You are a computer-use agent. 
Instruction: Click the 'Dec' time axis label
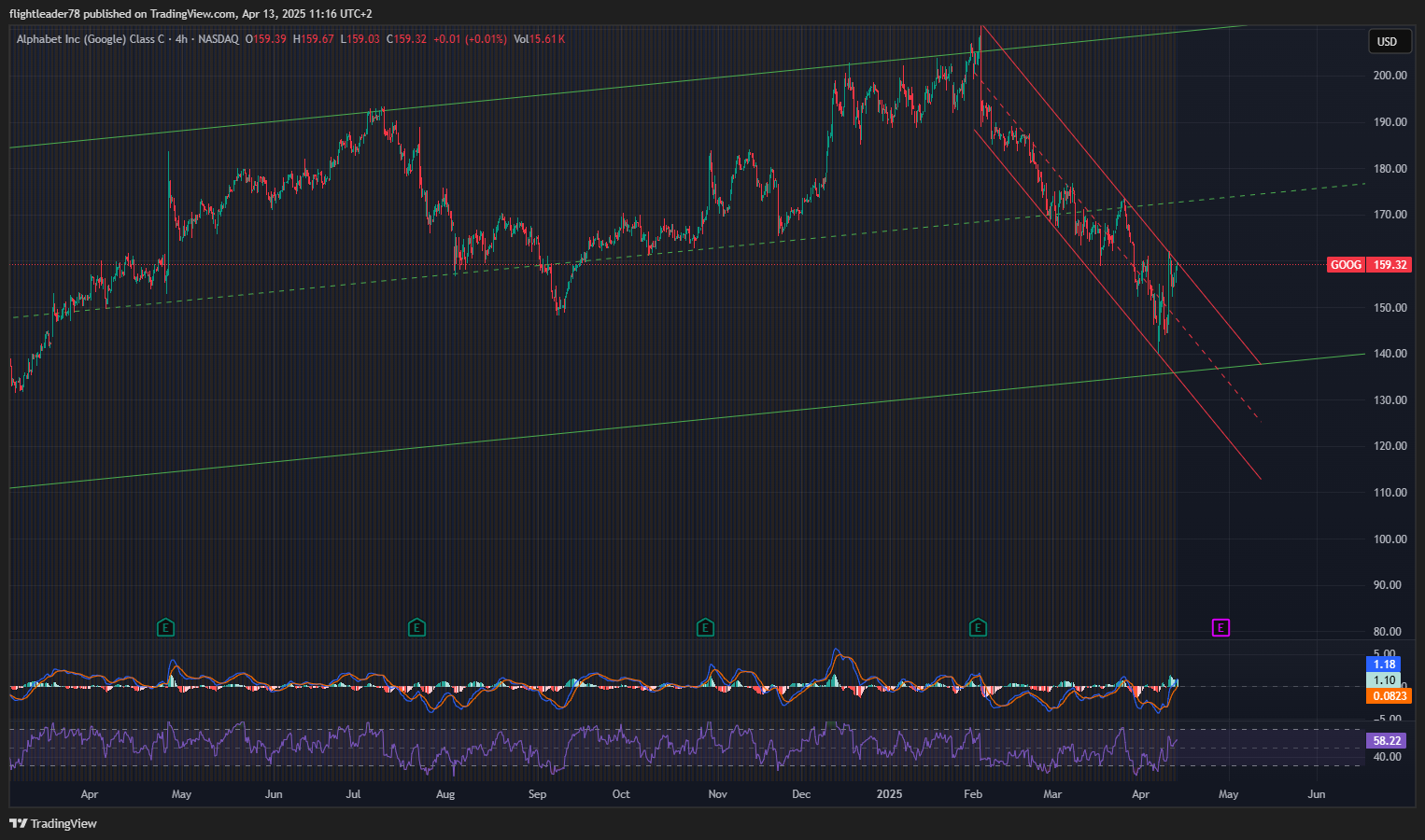tap(801, 795)
